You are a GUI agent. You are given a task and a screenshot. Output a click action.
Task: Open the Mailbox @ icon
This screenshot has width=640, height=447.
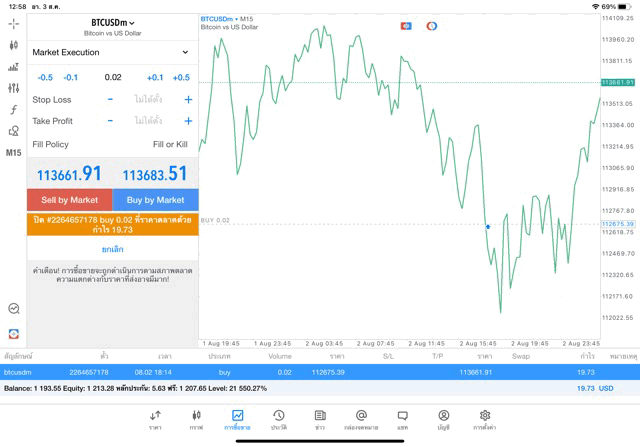pos(361,419)
